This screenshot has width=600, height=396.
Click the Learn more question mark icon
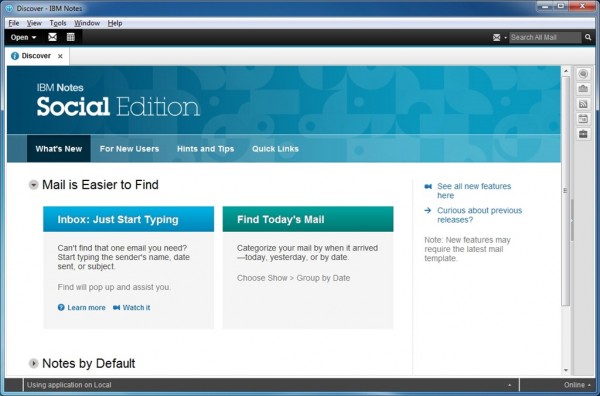(x=61, y=307)
